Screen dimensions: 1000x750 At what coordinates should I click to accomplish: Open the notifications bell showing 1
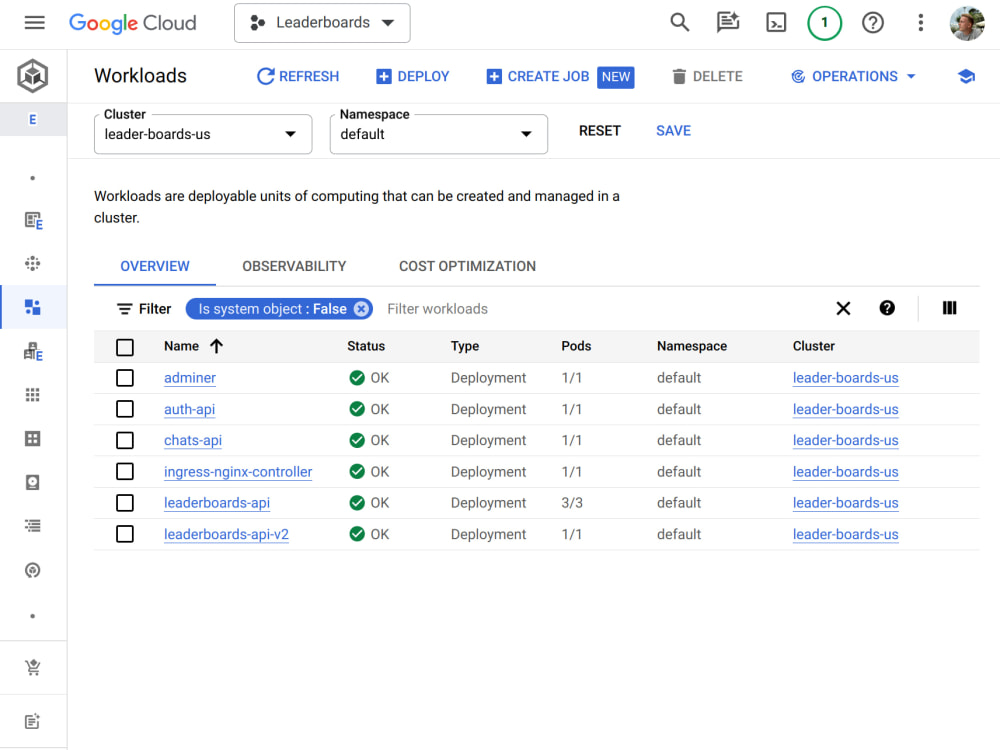click(824, 22)
